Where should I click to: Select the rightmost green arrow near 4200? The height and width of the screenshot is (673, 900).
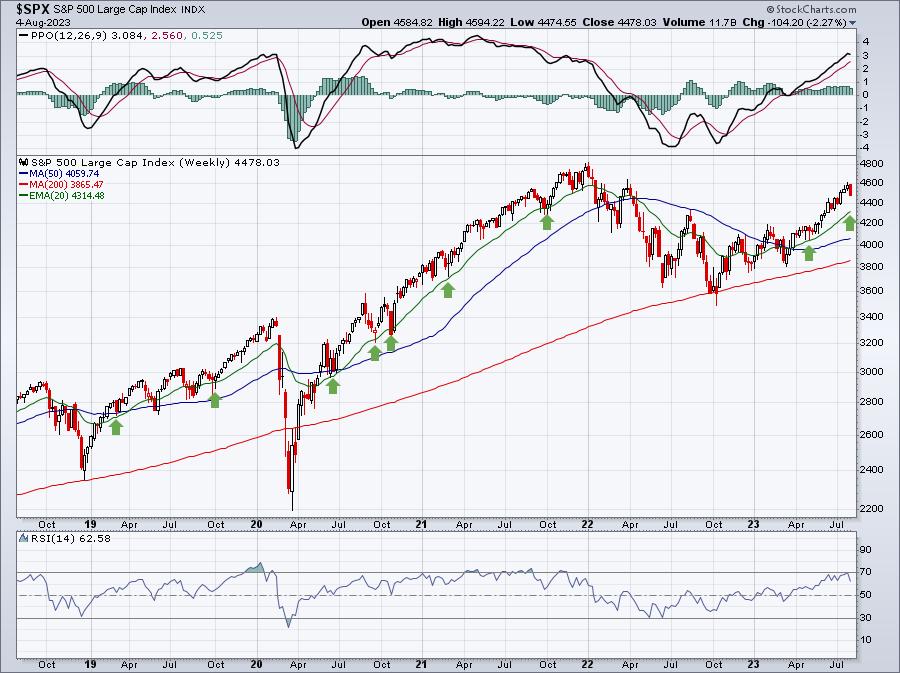coord(850,223)
